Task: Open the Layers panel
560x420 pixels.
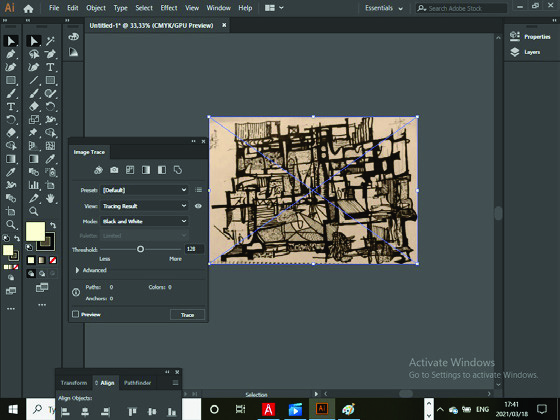Action: pos(525,52)
